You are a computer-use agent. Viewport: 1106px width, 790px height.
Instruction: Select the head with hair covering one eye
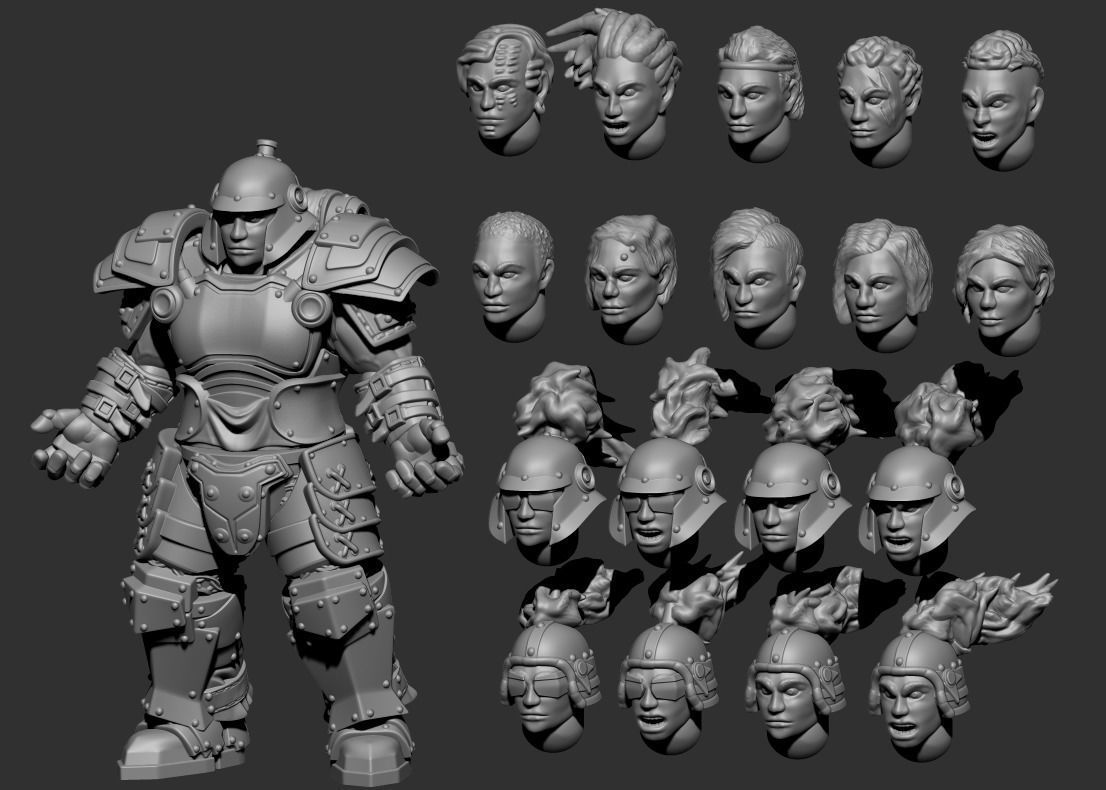point(756,277)
